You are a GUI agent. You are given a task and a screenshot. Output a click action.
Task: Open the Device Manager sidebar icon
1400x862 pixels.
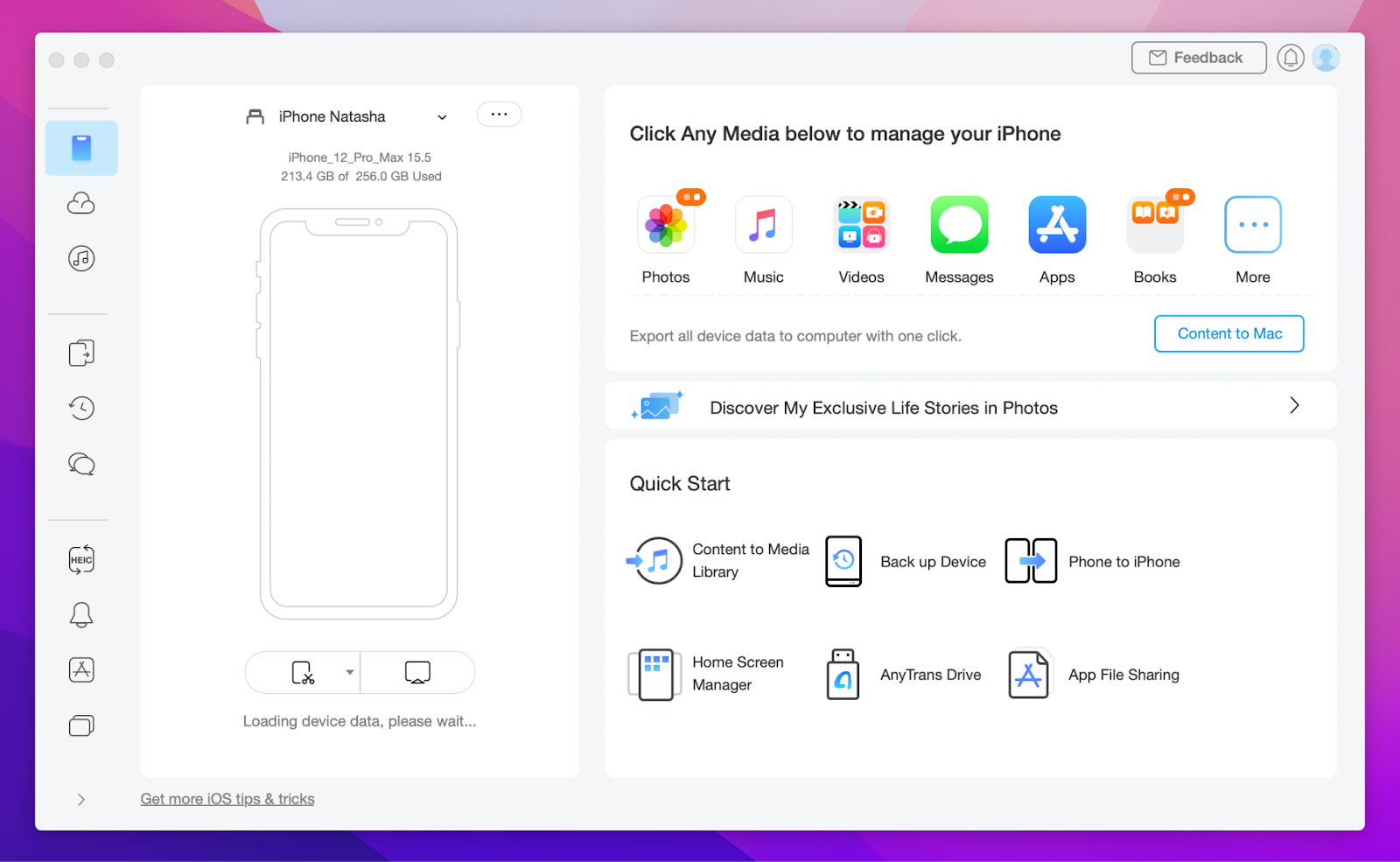[x=81, y=148]
